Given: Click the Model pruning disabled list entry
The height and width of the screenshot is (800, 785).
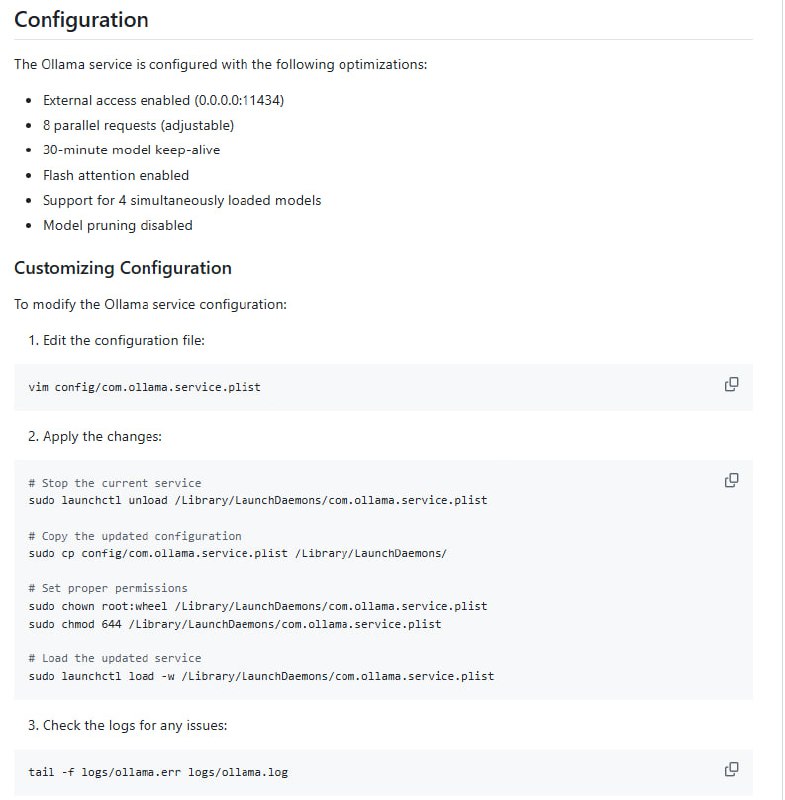Looking at the screenshot, I should 117,225.
